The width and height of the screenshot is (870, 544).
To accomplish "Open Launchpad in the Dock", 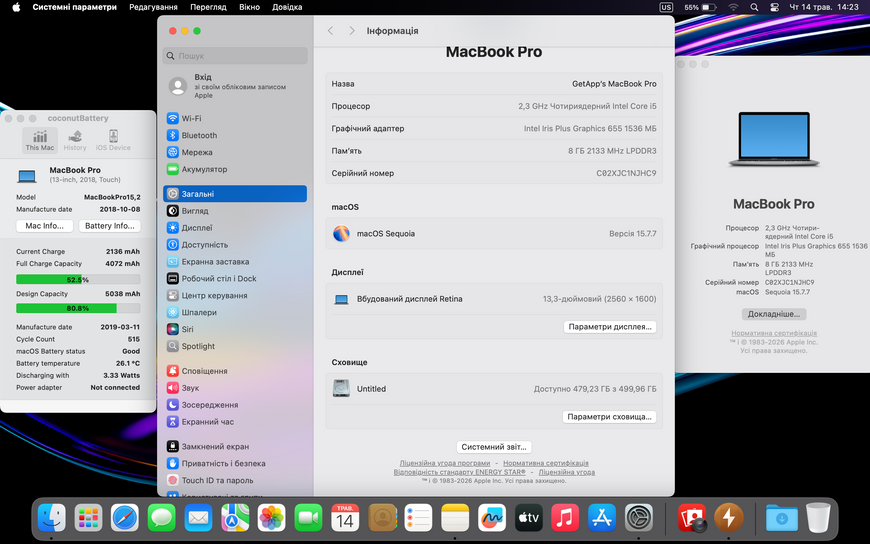I will tap(88, 518).
